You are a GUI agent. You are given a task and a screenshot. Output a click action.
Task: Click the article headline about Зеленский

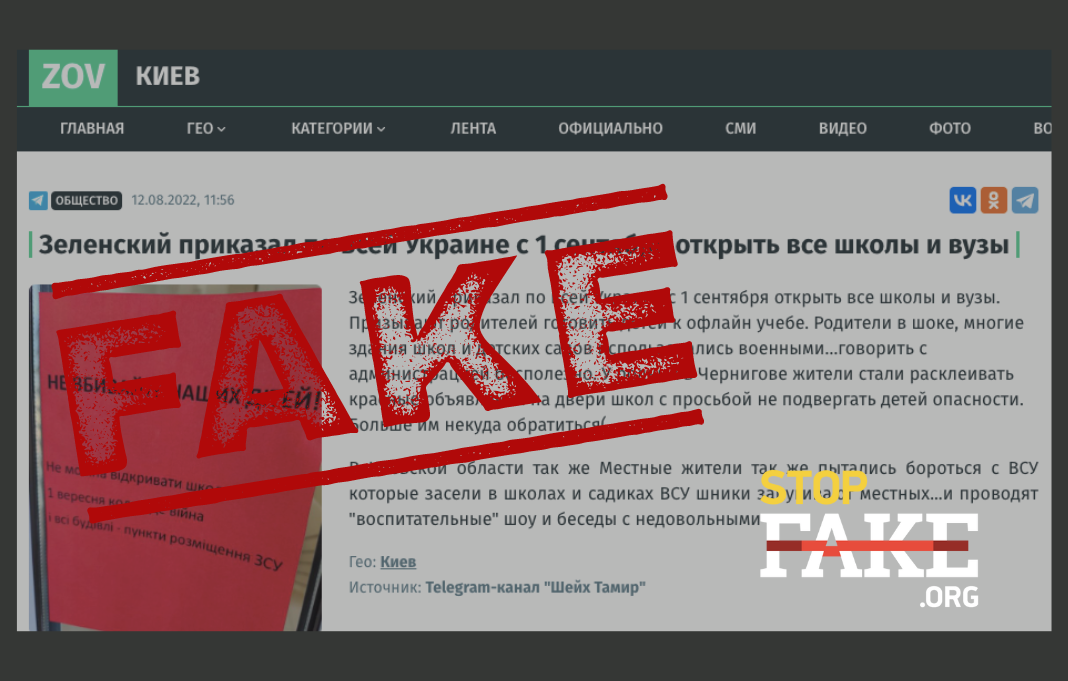point(524,244)
